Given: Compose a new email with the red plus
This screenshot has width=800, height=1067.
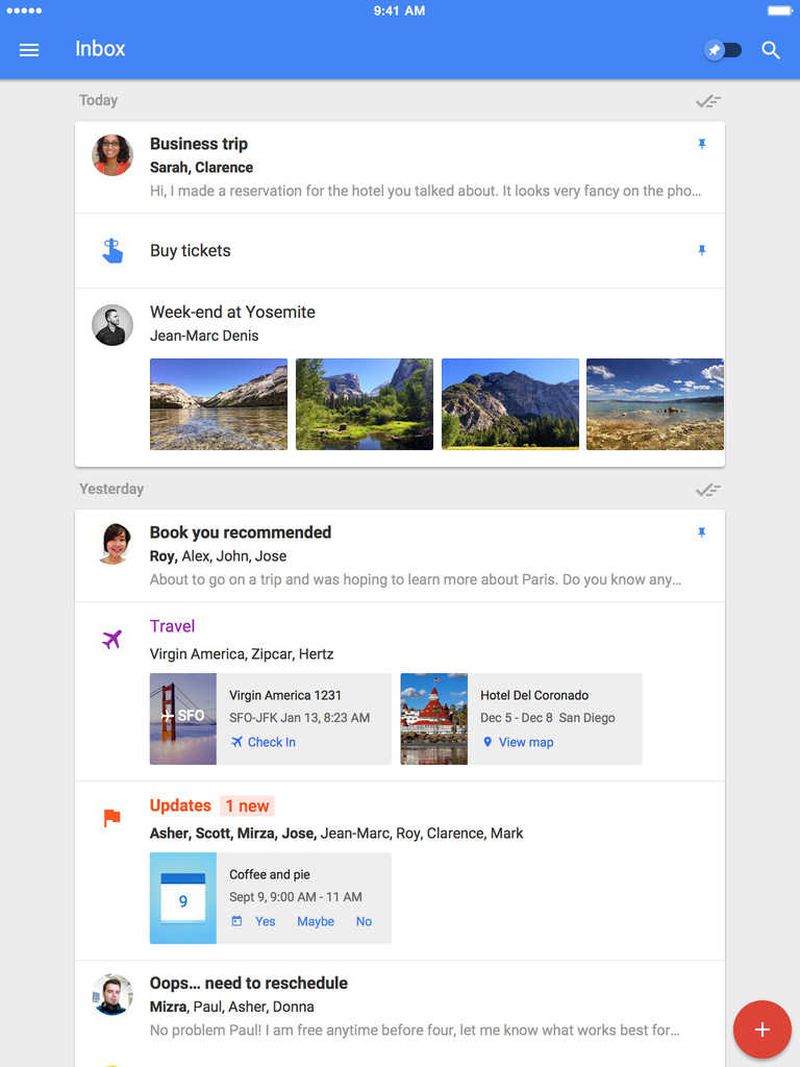Looking at the screenshot, I should click(x=762, y=1029).
